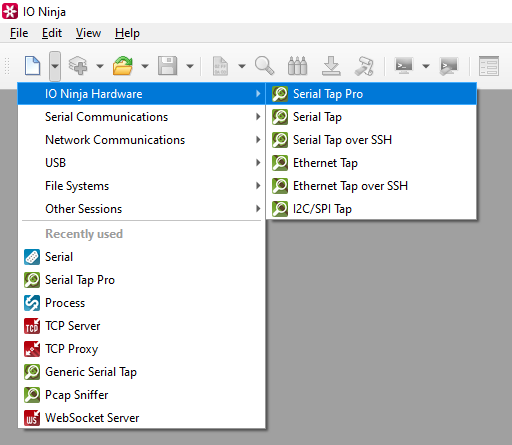Image resolution: width=512 pixels, height=445 pixels.
Task: Select recently used TCP Server
Action: coord(142,326)
